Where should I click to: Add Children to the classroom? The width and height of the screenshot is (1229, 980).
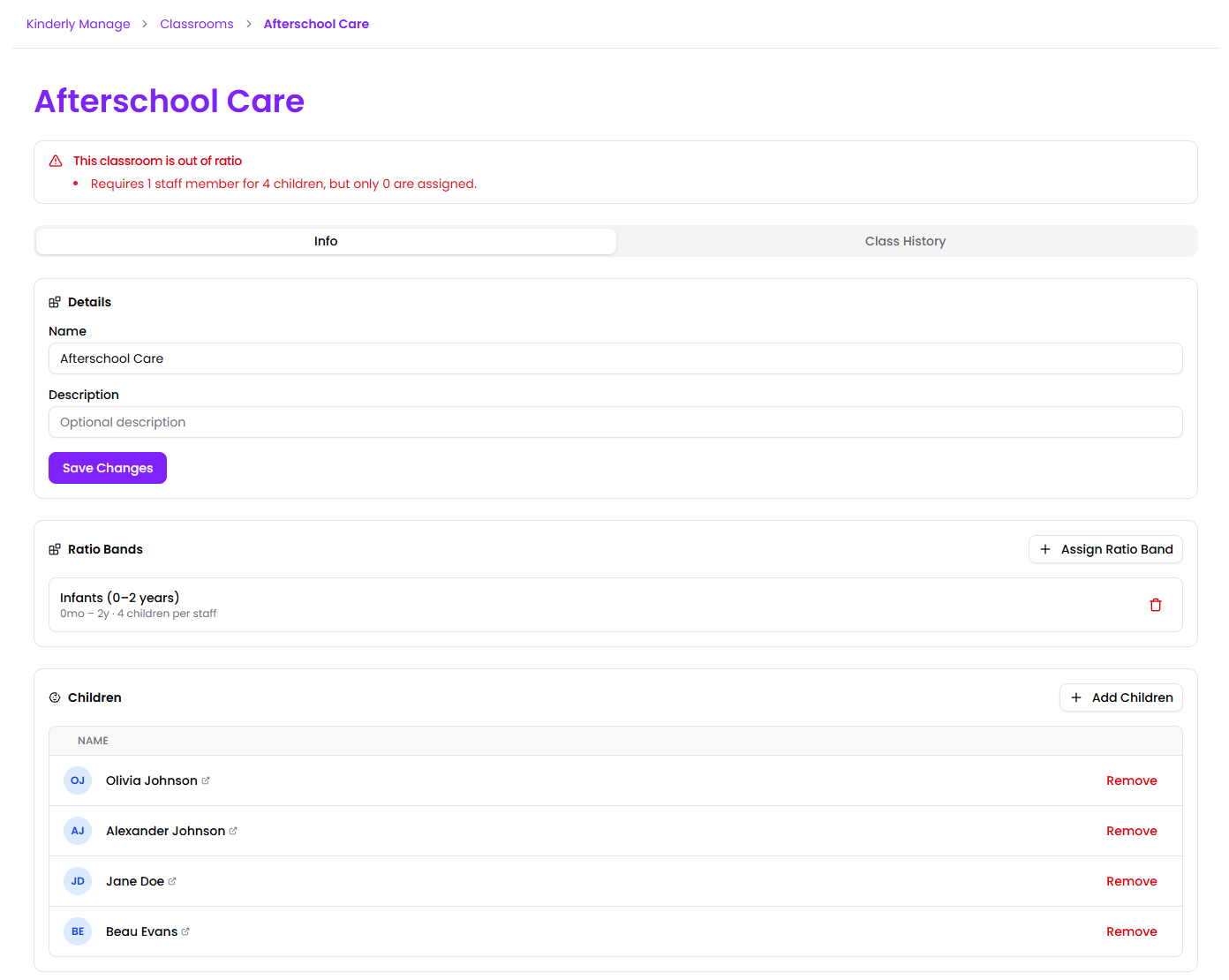pyautogui.click(x=1121, y=697)
